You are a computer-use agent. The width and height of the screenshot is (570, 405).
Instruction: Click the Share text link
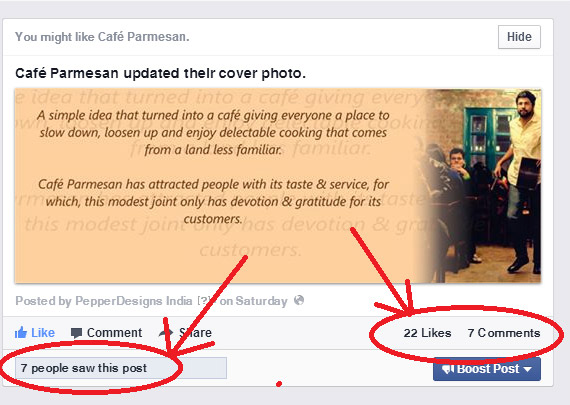pos(195,333)
